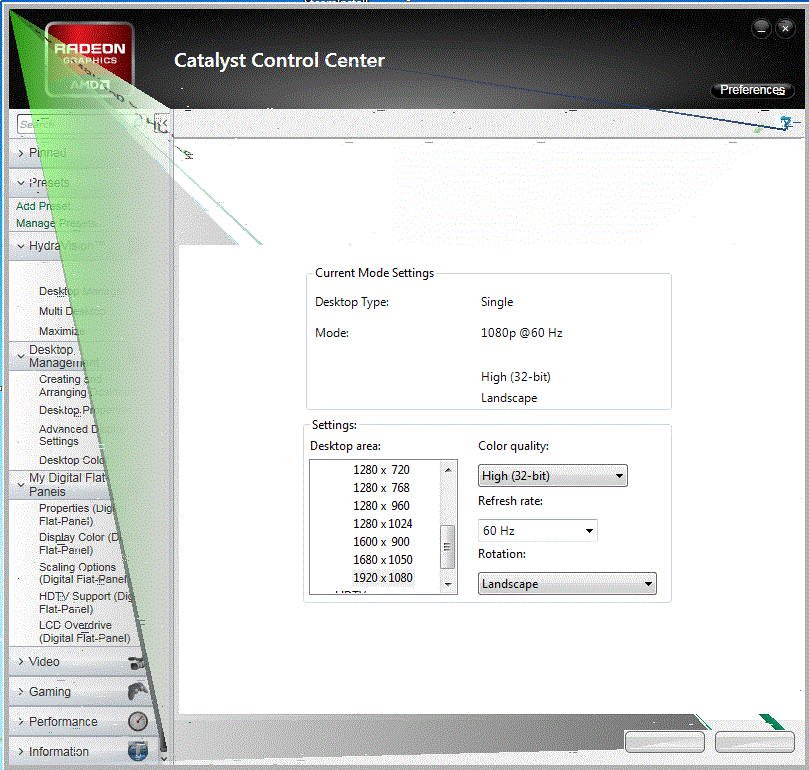The height and width of the screenshot is (770, 809).
Task: Minimize the Catalyst Control Center window
Action: tap(762, 29)
